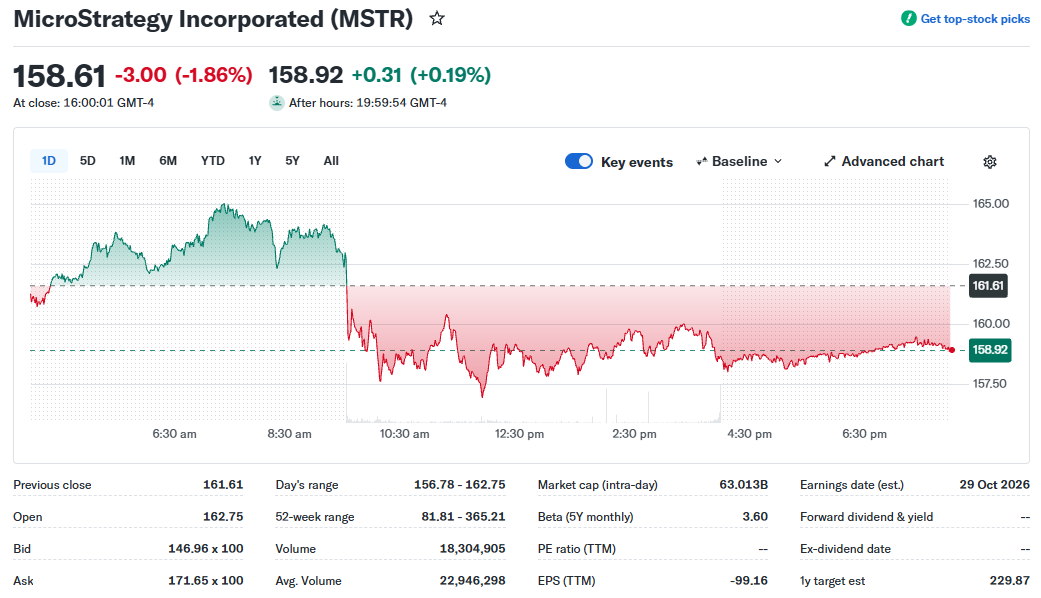The width and height of the screenshot is (1041, 598).
Task: Open the Baseline chart type dropdown
Action: (x=739, y=161)
